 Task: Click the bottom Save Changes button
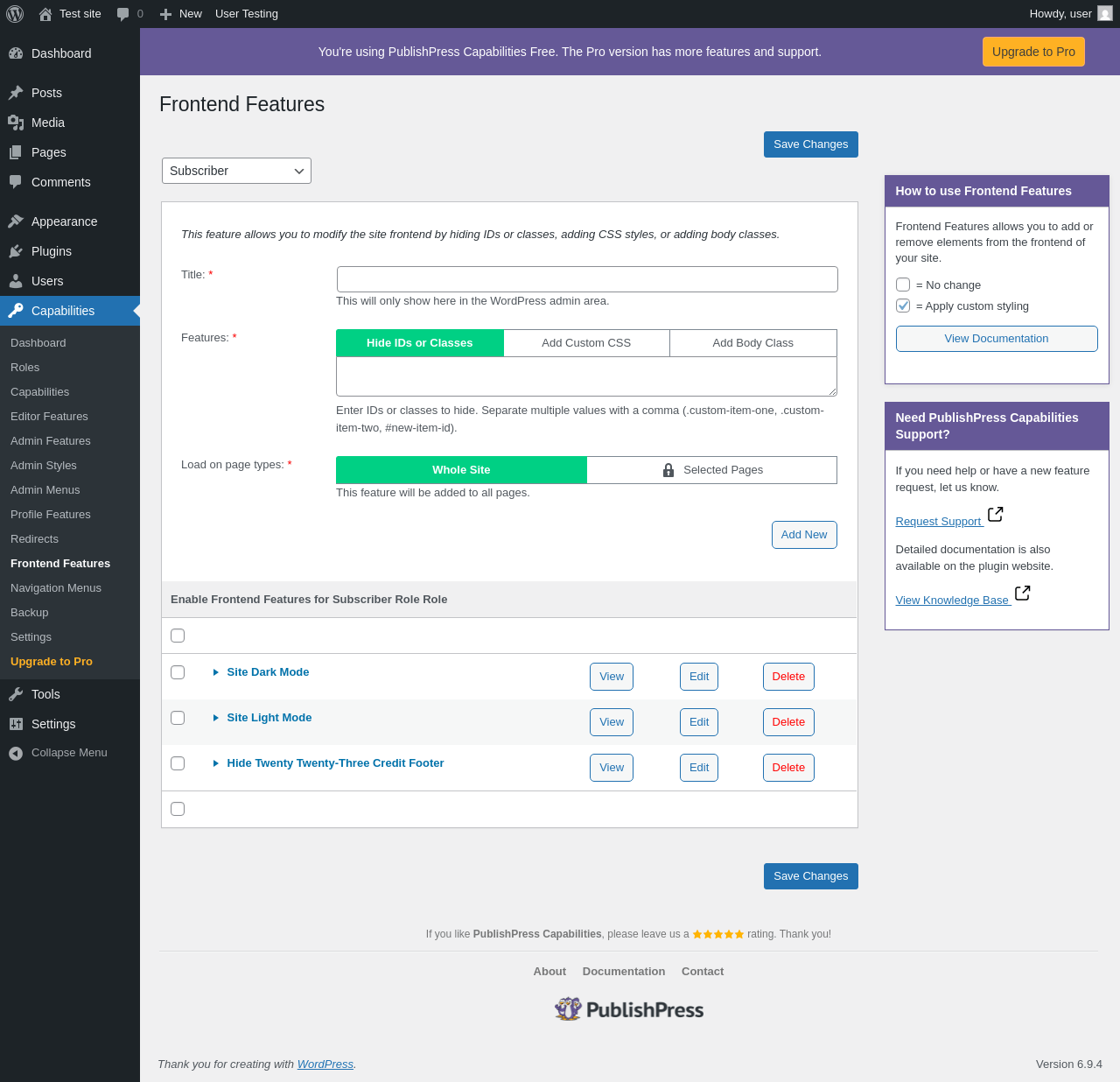[811, 876]
